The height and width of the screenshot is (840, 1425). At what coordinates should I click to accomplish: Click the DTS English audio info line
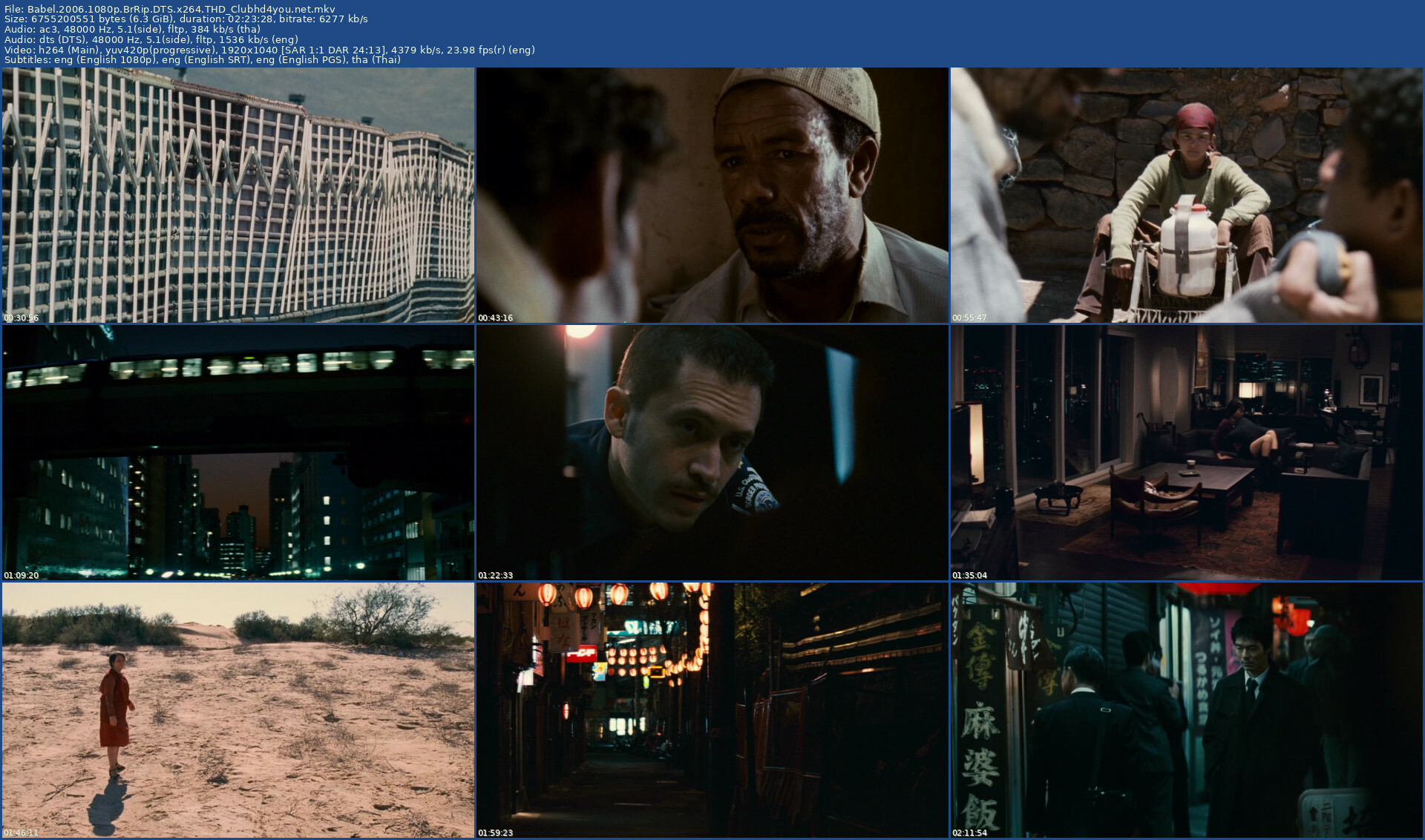(151, 39)
